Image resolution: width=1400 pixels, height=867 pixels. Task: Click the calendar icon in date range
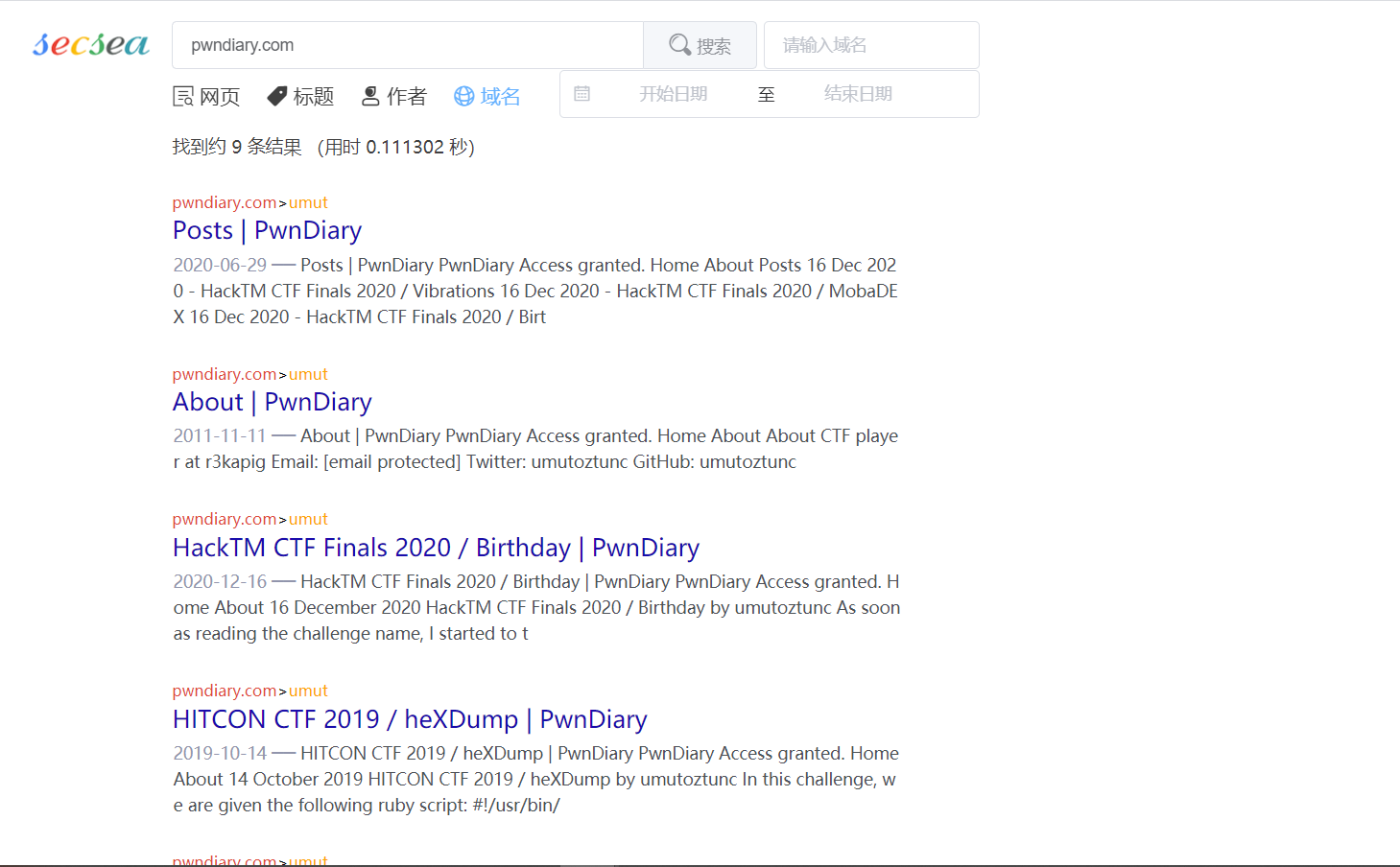(581, 94)
